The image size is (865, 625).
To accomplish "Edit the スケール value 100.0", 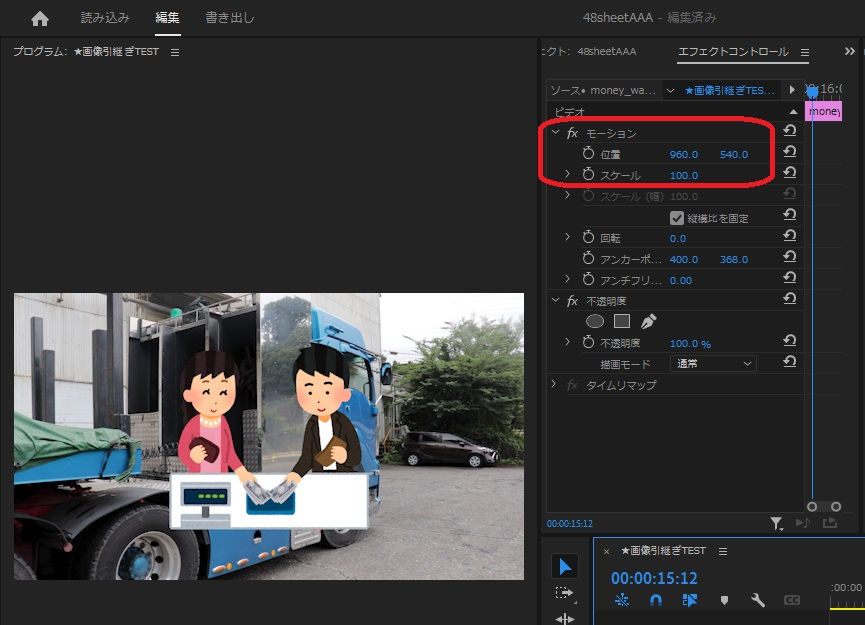I will coord(684,175).
